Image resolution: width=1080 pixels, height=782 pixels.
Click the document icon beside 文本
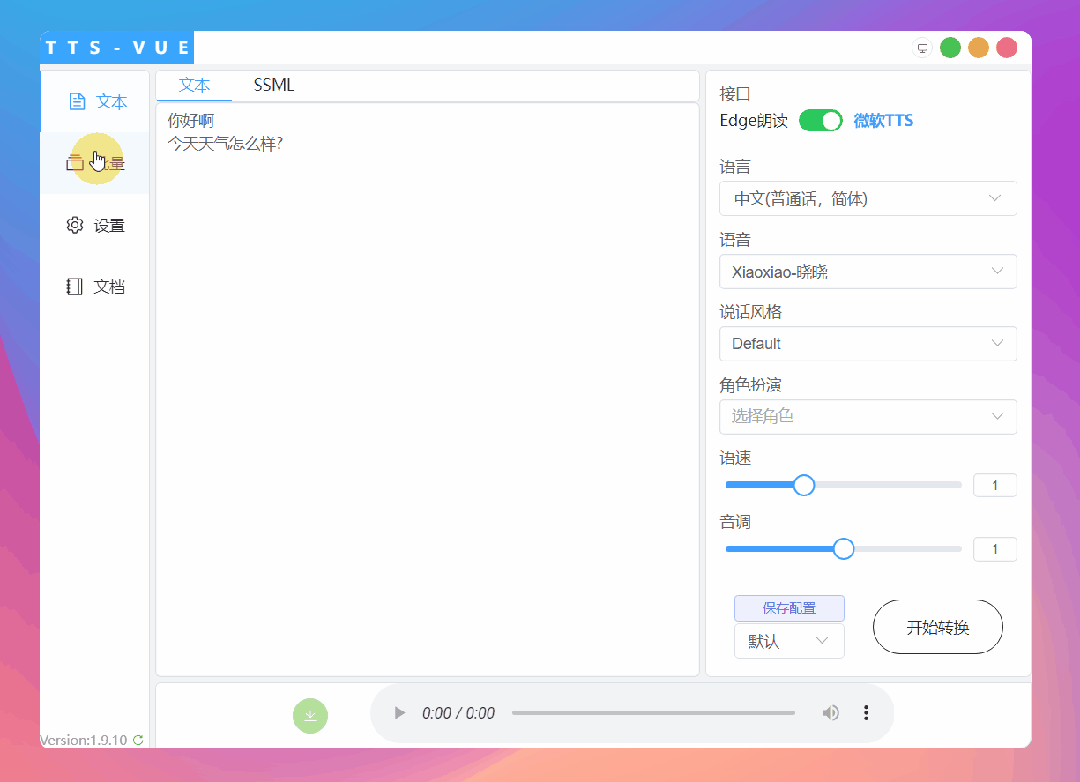77,102
